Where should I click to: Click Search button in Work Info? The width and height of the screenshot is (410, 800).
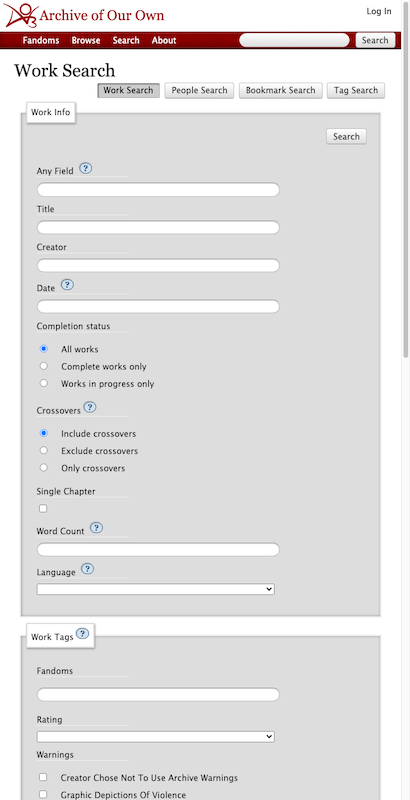346,137
